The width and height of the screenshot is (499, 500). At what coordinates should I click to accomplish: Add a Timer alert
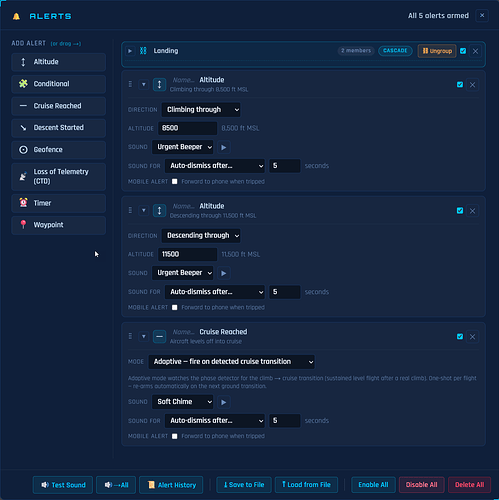[x=58, y=203]
